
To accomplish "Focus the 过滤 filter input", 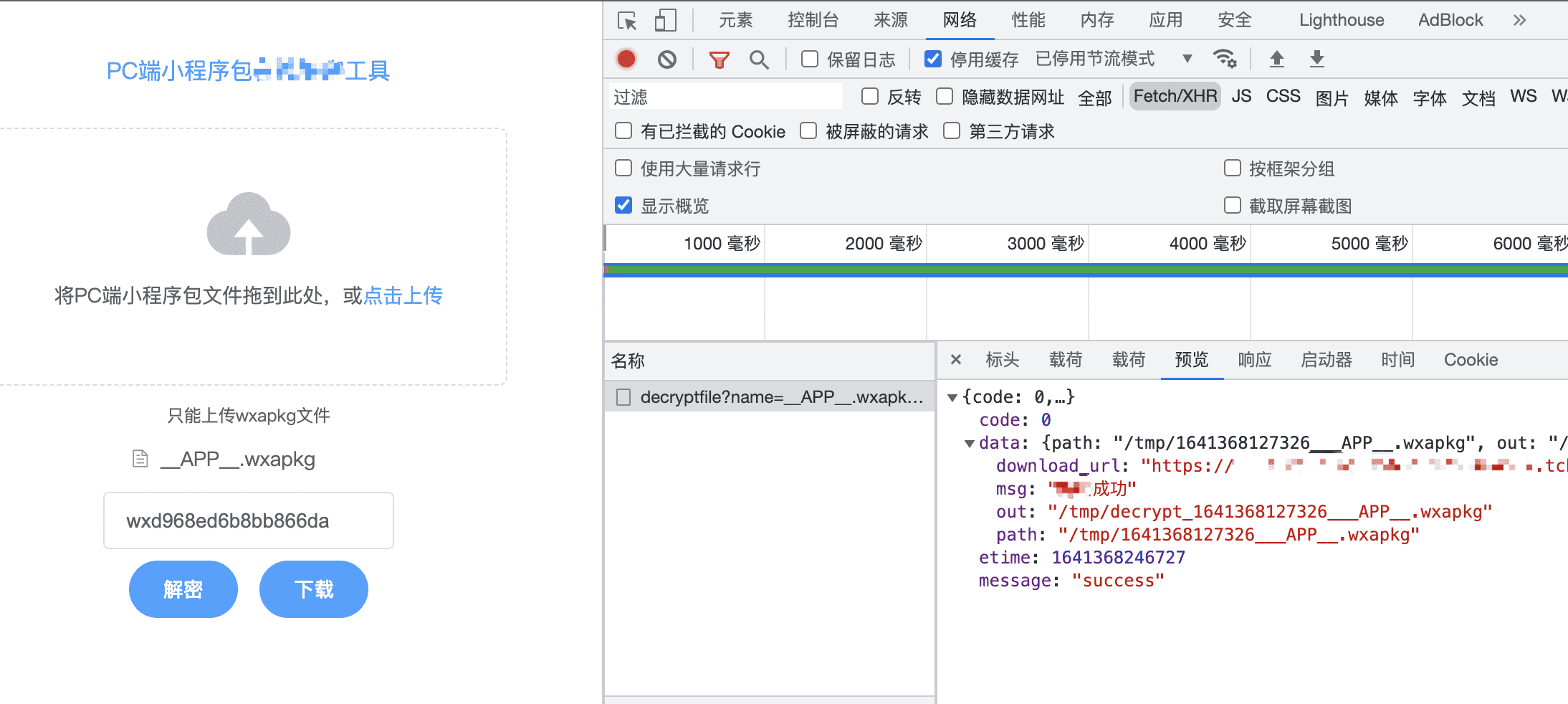I will pos(726,97).
